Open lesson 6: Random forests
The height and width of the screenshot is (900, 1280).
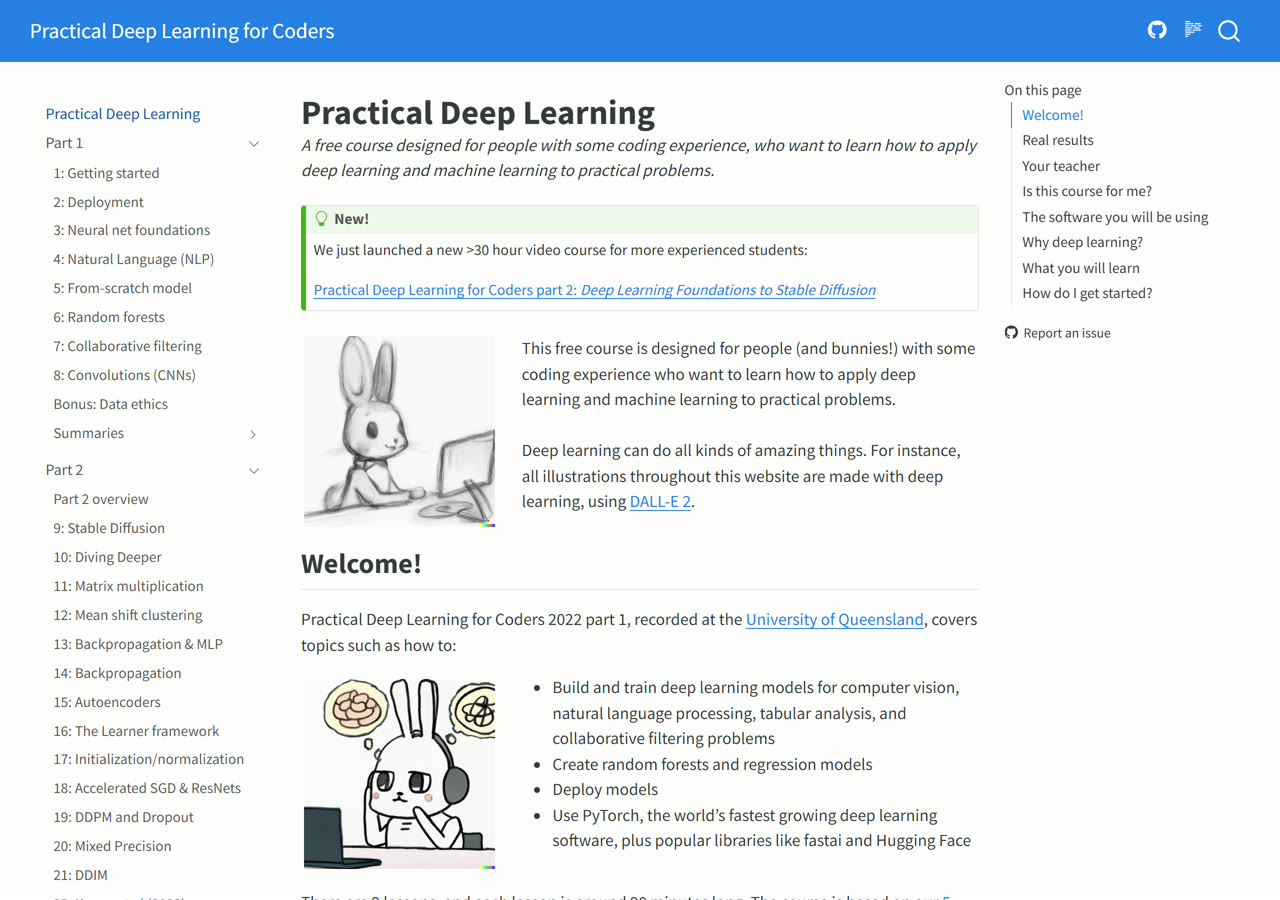coord(109,317)
